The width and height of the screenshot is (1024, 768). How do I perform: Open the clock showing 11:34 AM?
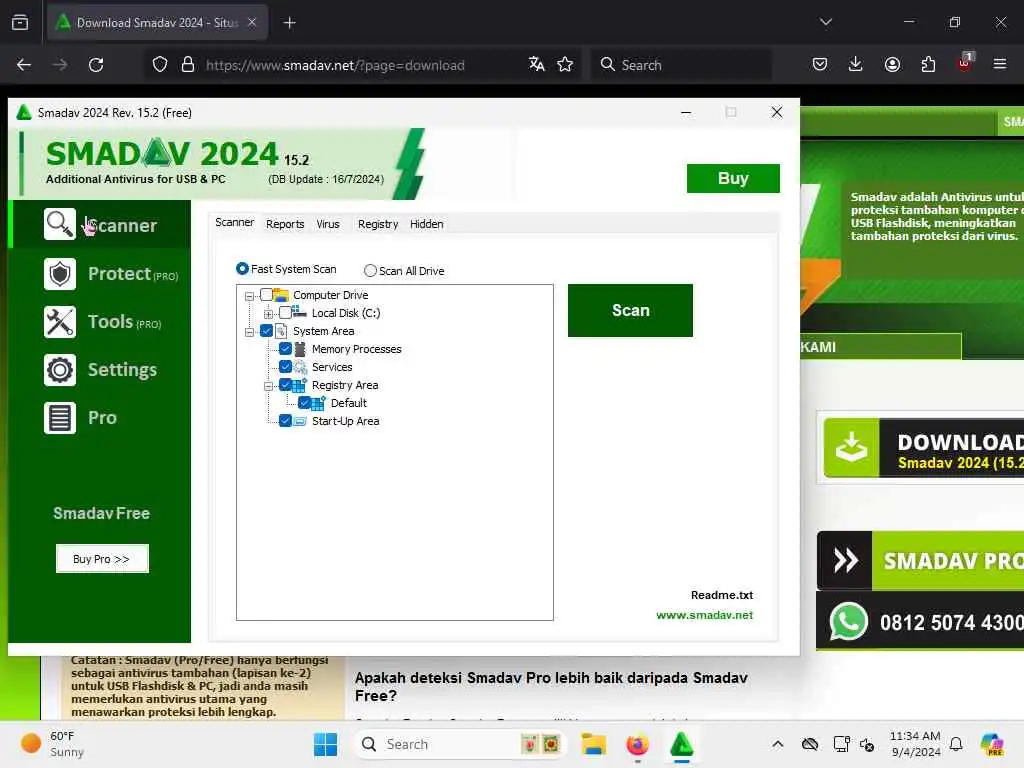click(x=915, y=744)
